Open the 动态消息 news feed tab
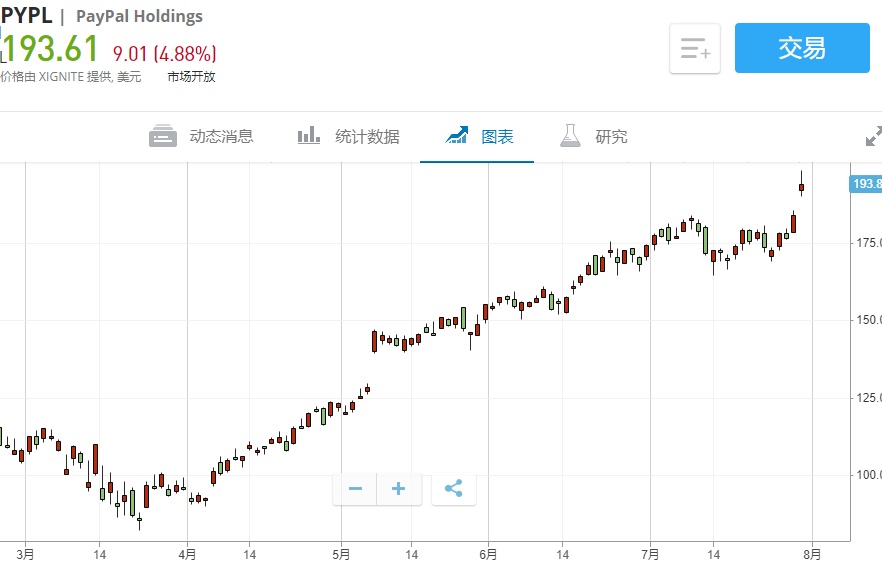The height and width of the screenshot is (565, 882). [x=221, y=136]
